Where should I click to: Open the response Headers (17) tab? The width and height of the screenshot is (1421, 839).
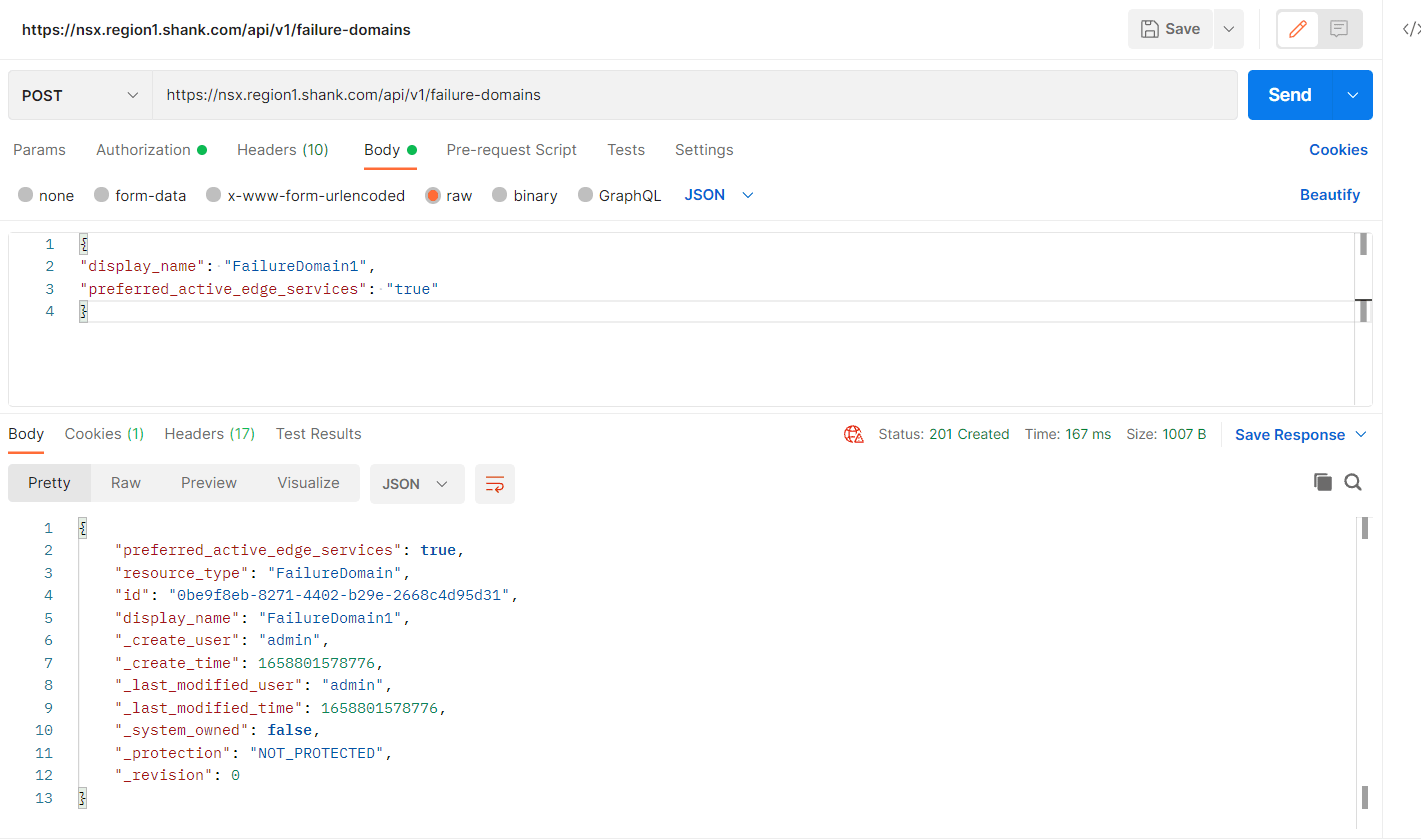coord(209,434)
